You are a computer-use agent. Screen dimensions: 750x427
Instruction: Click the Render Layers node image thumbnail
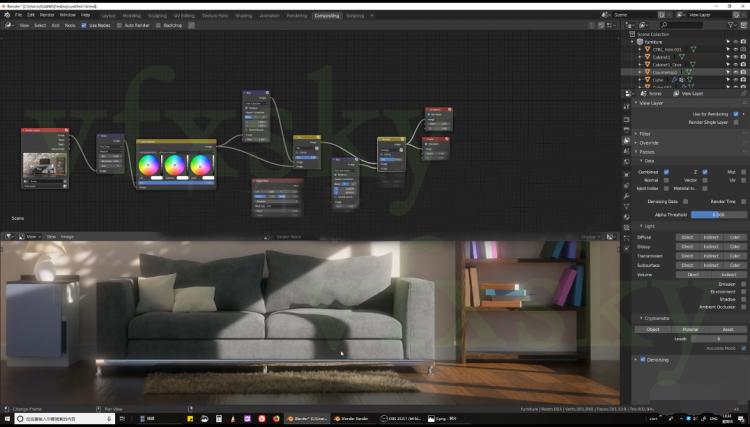(x=44, y=165)
